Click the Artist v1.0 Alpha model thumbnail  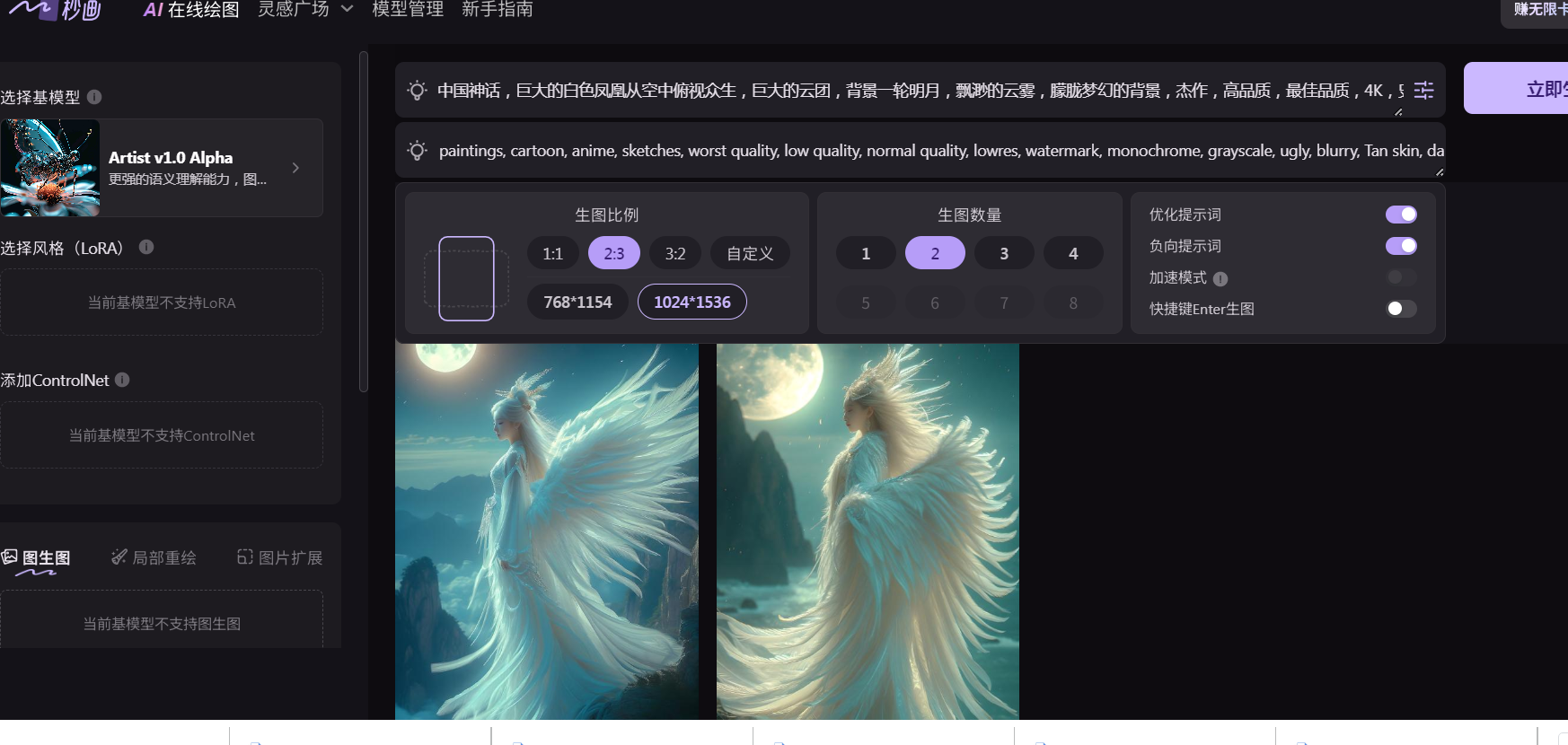coord(50,168)
